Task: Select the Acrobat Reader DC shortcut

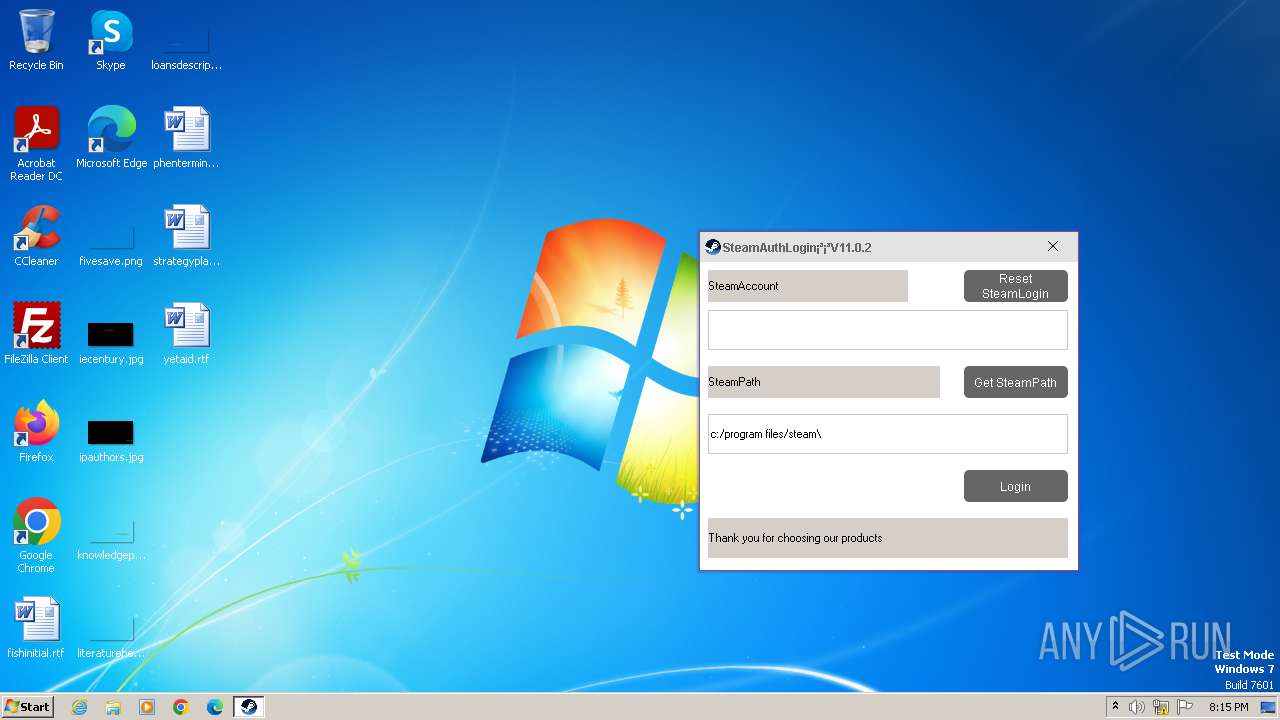Action: [x=36, y=145]
